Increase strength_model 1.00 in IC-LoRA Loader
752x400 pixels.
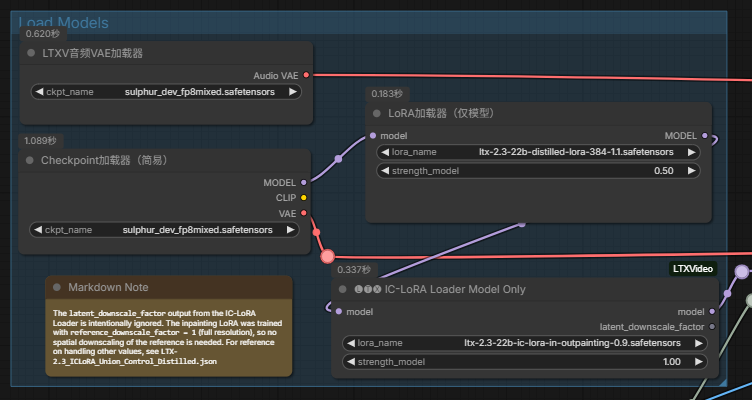point(698,362)
